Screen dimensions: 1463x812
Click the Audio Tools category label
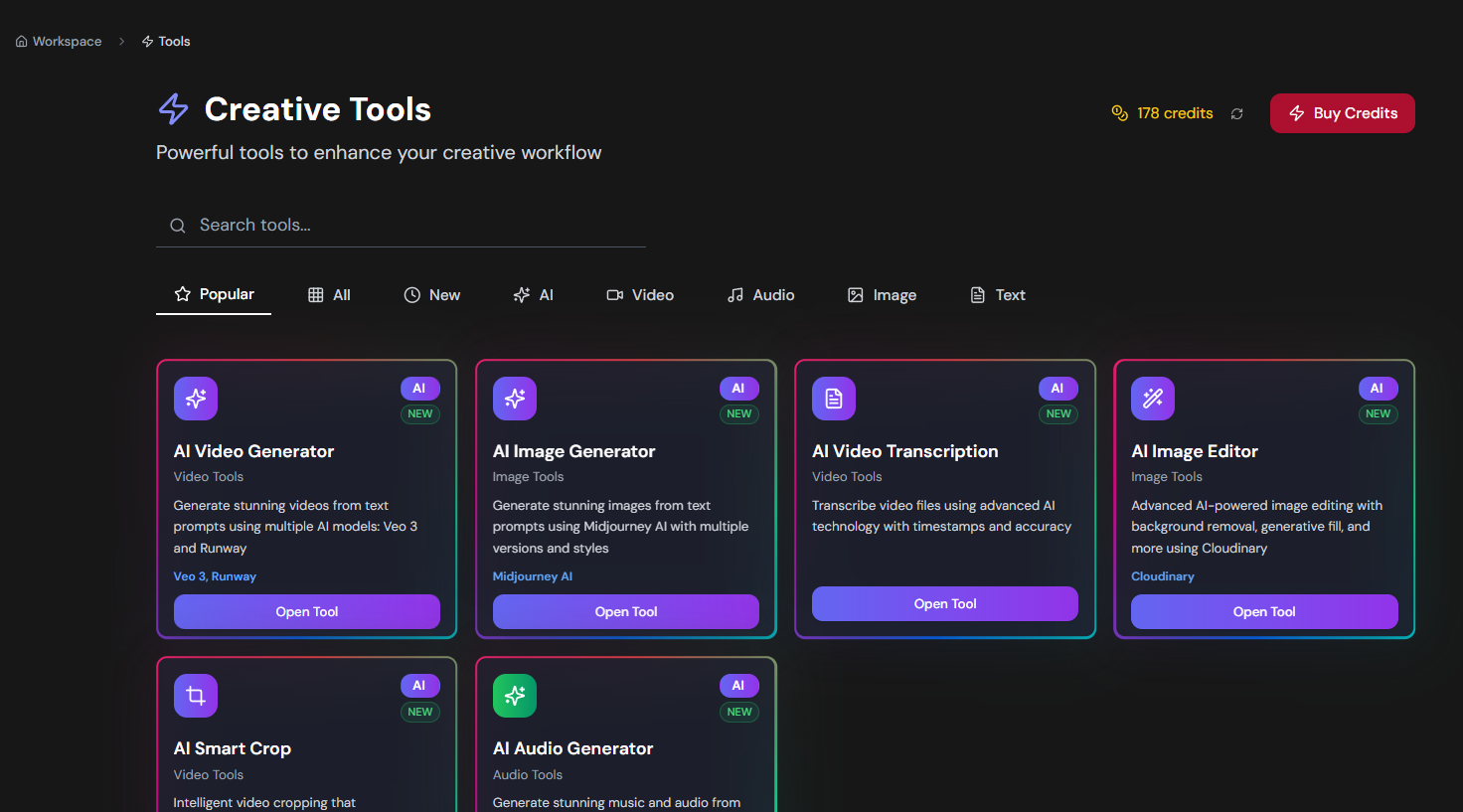click(528, 775)
